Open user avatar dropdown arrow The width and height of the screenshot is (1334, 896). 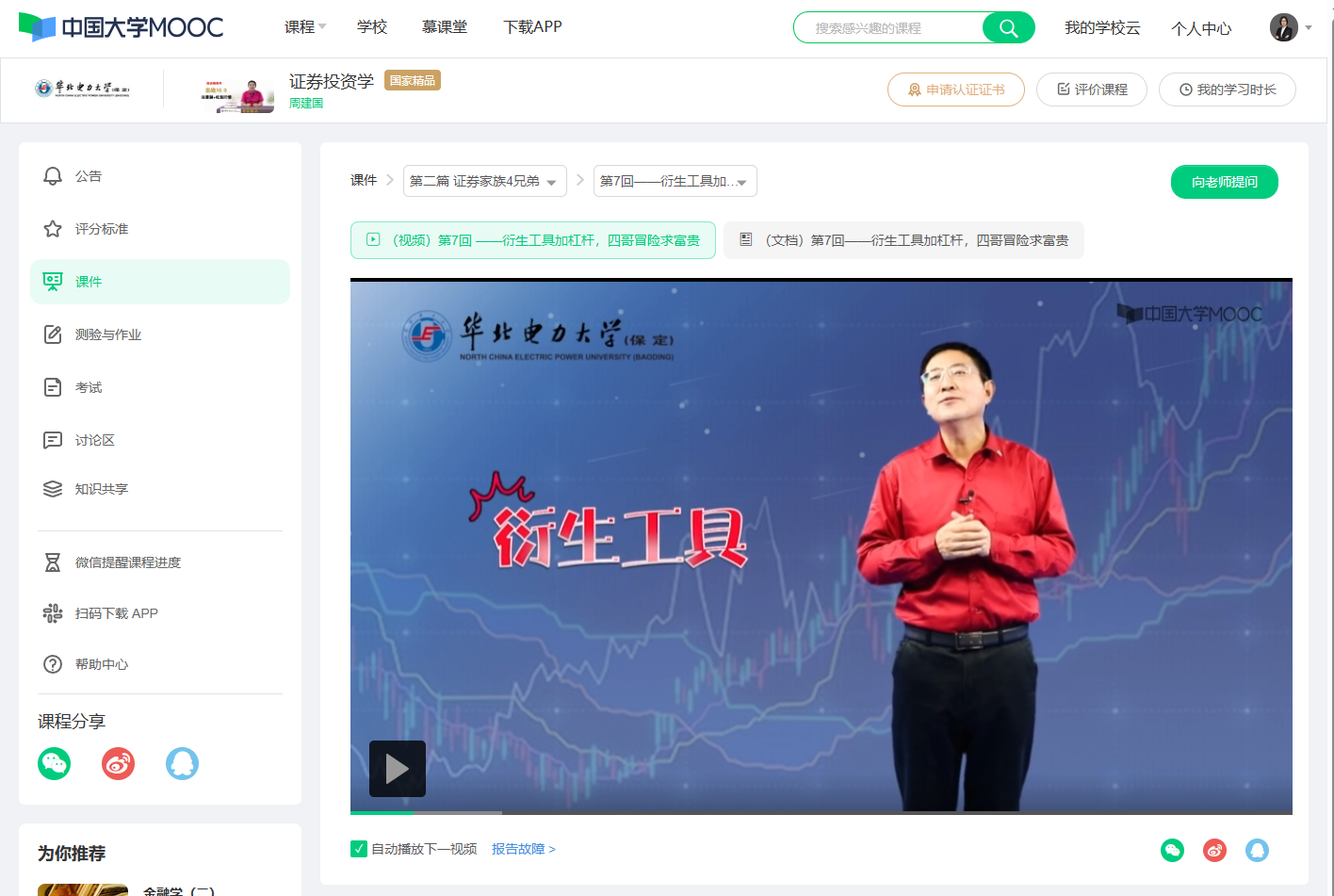coord(1309,27)
